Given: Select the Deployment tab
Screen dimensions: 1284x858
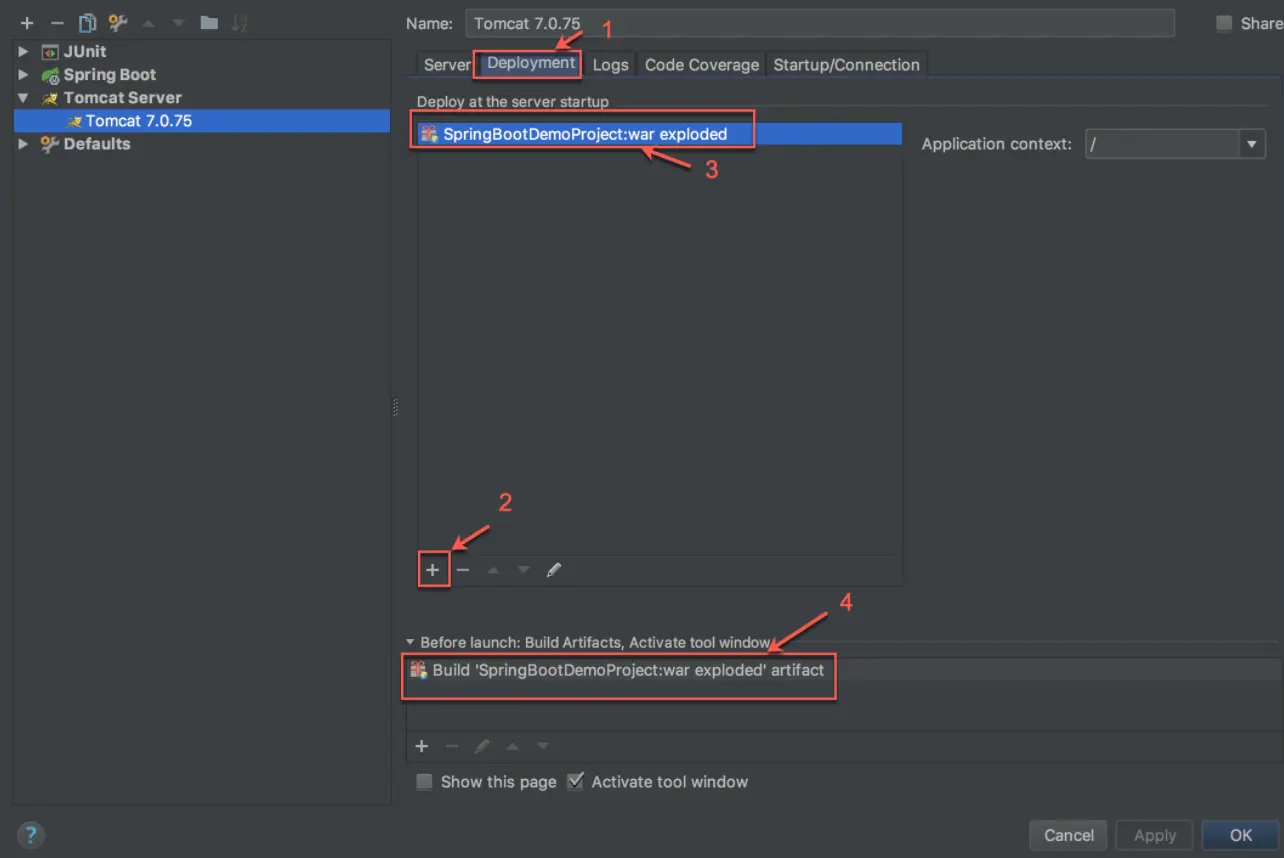Looking at the screenshot, I should tap(531, 63).
